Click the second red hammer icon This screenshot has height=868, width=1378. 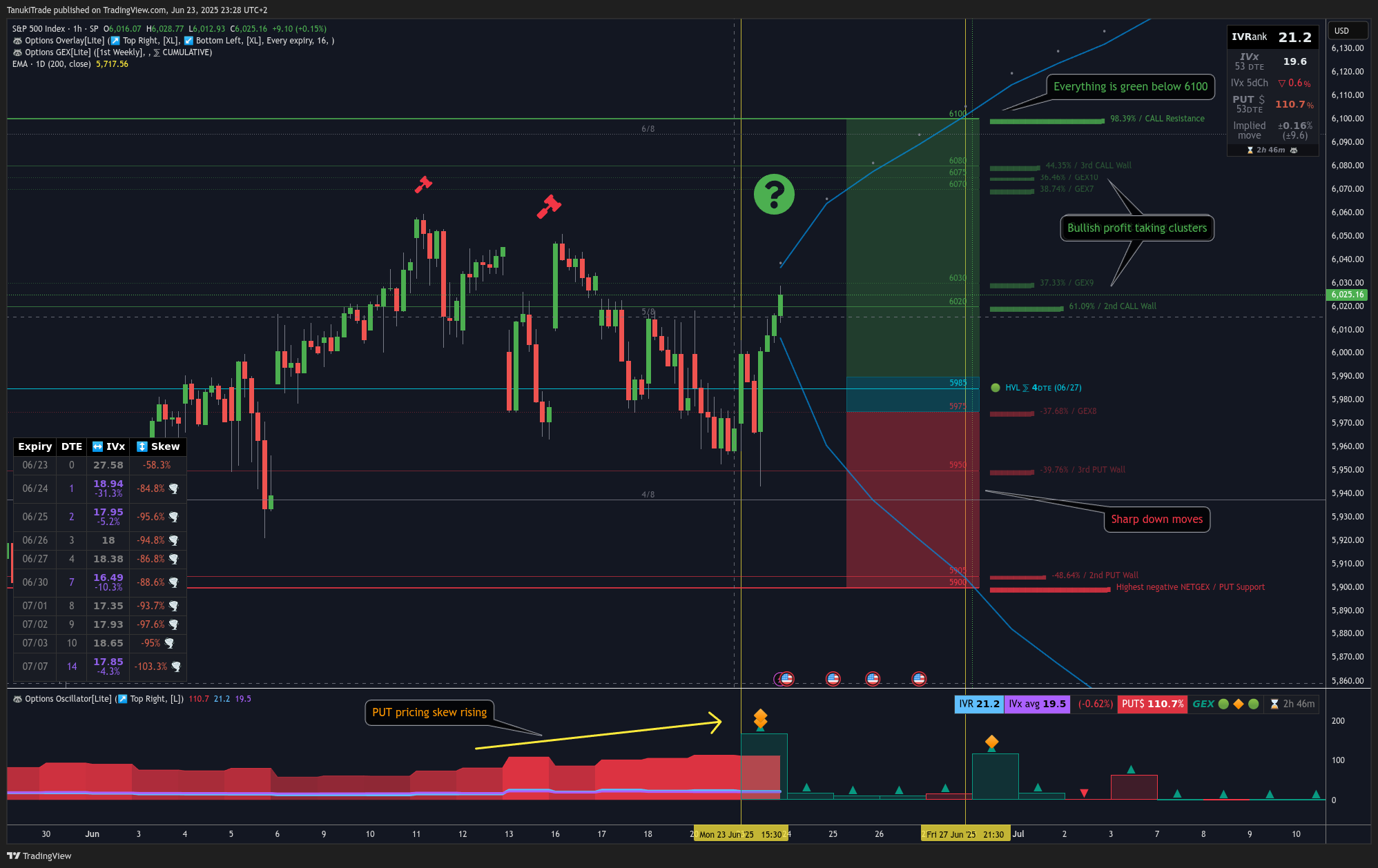pyautogui.click(x=549, y=206)
